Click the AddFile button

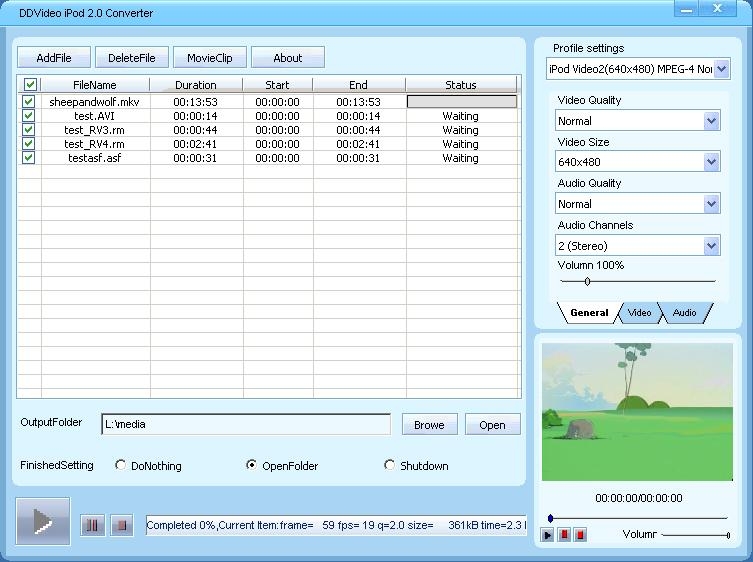tap(54, 58)
